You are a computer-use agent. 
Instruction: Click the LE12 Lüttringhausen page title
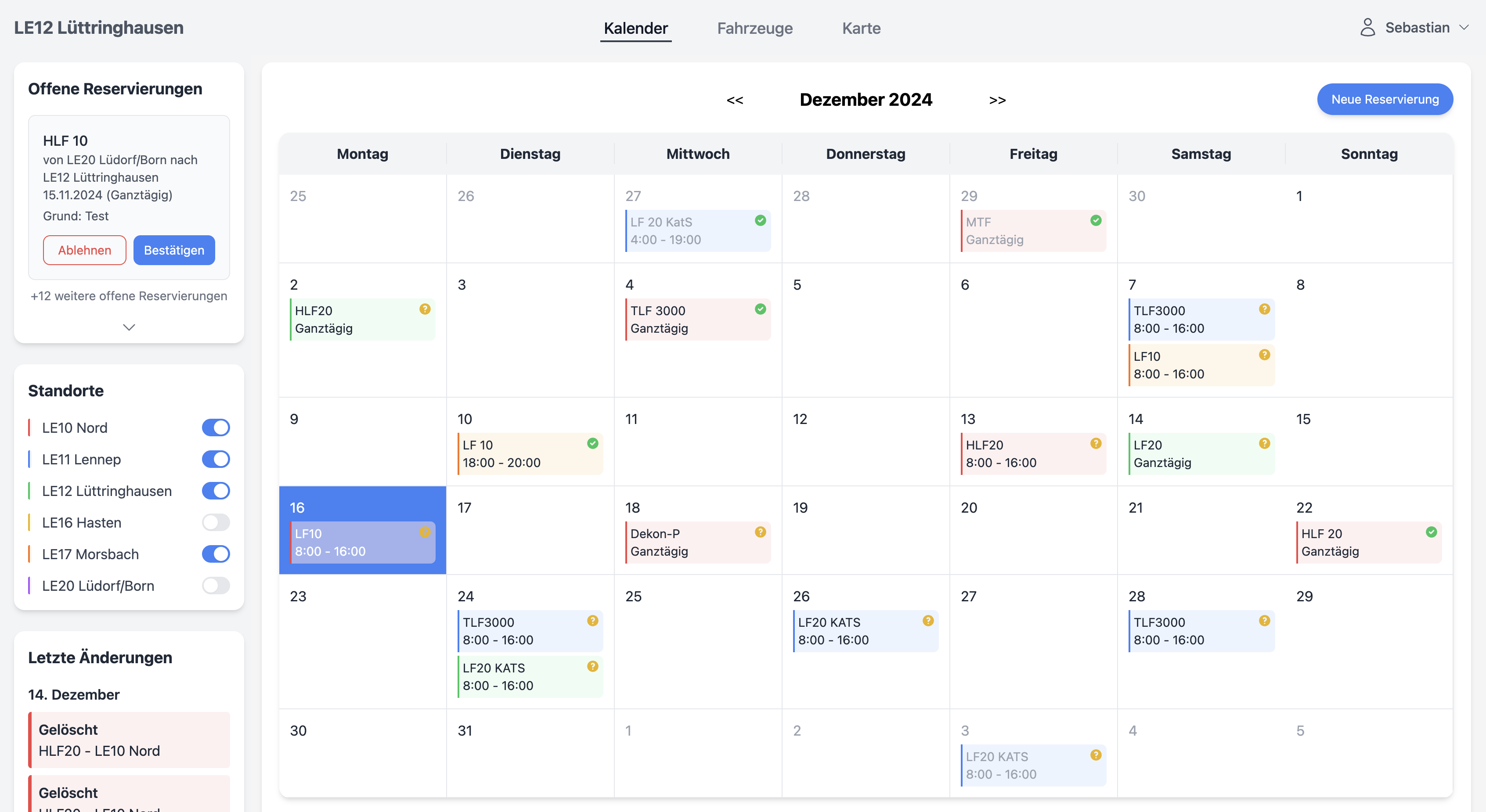coord(99,28)
